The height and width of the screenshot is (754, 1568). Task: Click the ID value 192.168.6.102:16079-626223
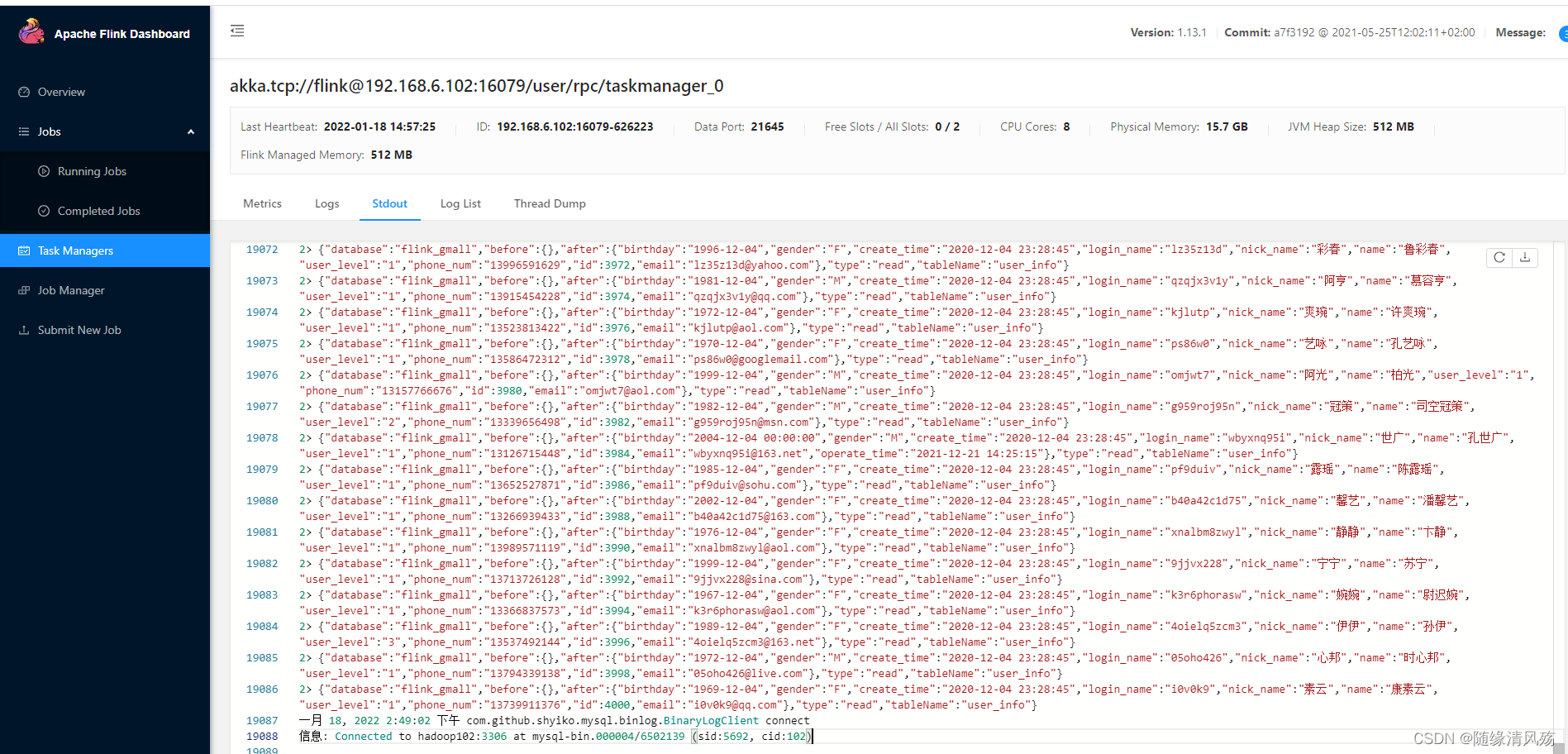pyautogui.click(x=575, y=126)
